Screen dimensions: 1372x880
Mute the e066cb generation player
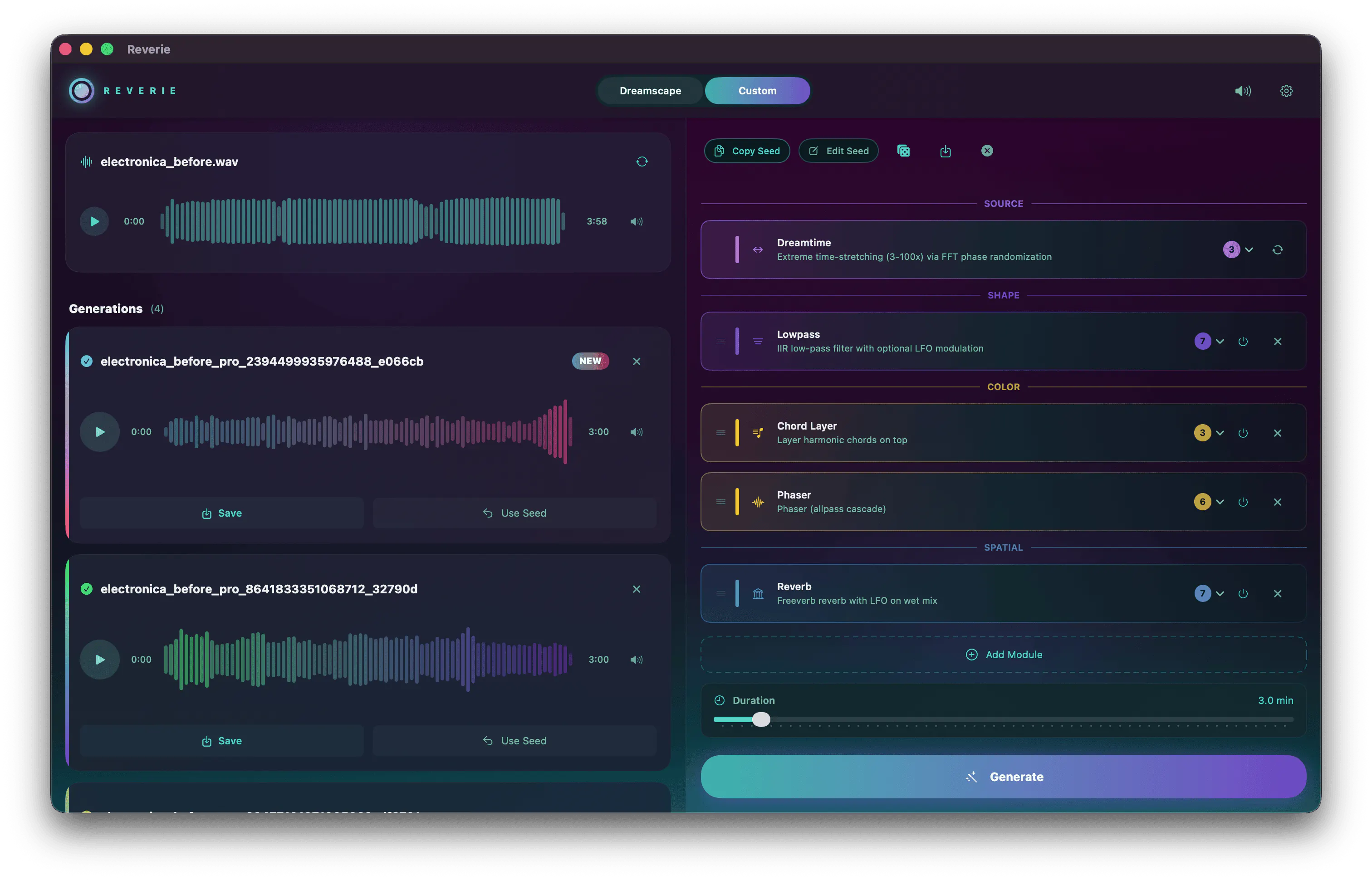tap(636, 431)
